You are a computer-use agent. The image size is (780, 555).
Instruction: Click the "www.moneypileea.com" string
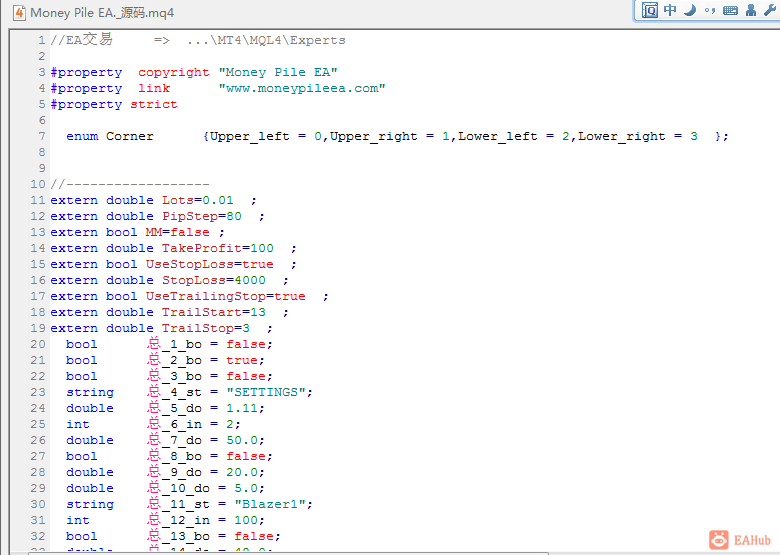pyautogui.click(x=302, y=89)
